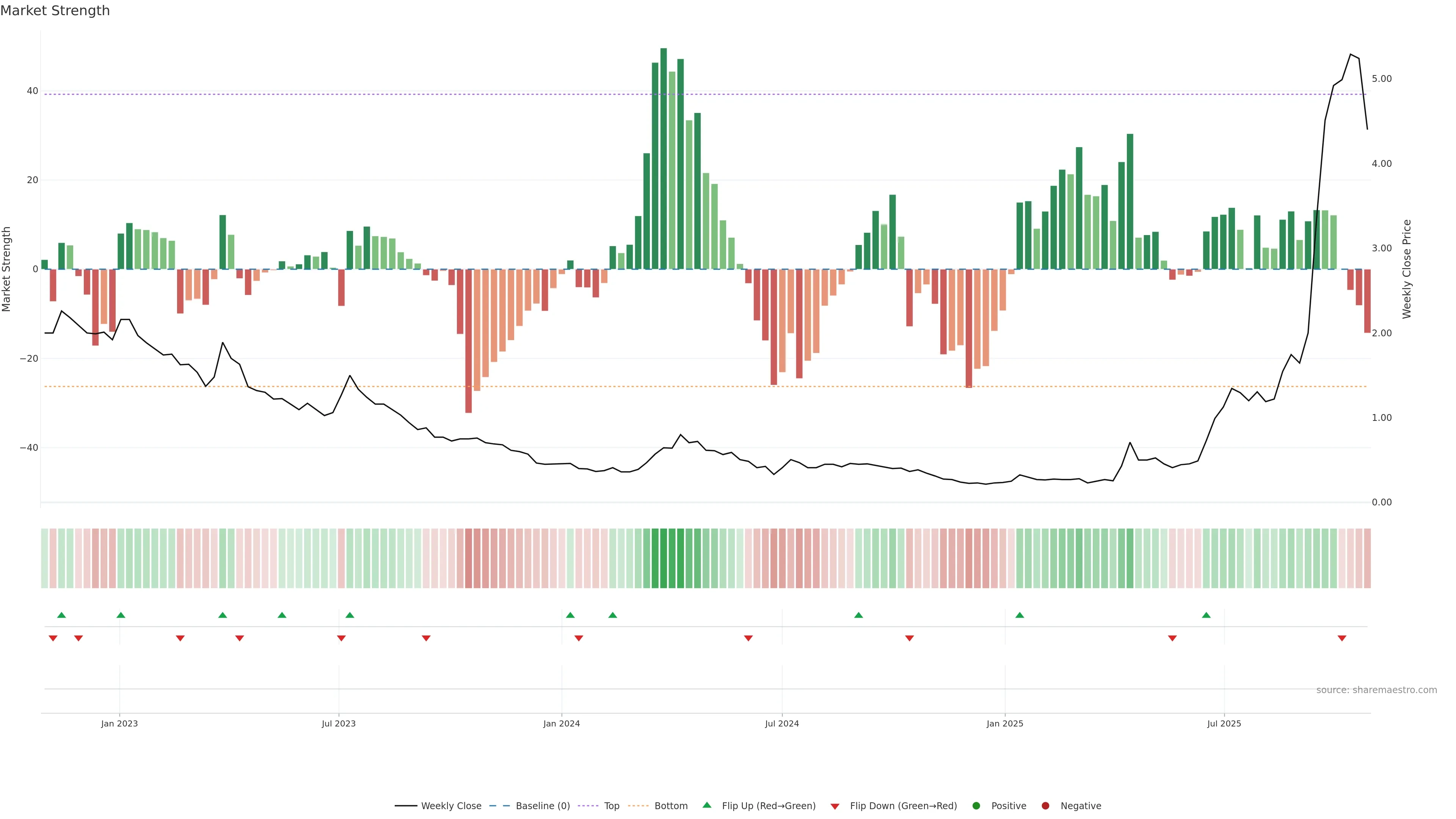Screen dimensions: 1456x819
Task: Click the Jan 2024 x-axis label
Action: [561, 723]
